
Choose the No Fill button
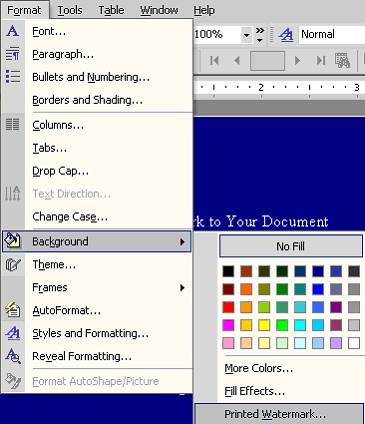[290, 246]
